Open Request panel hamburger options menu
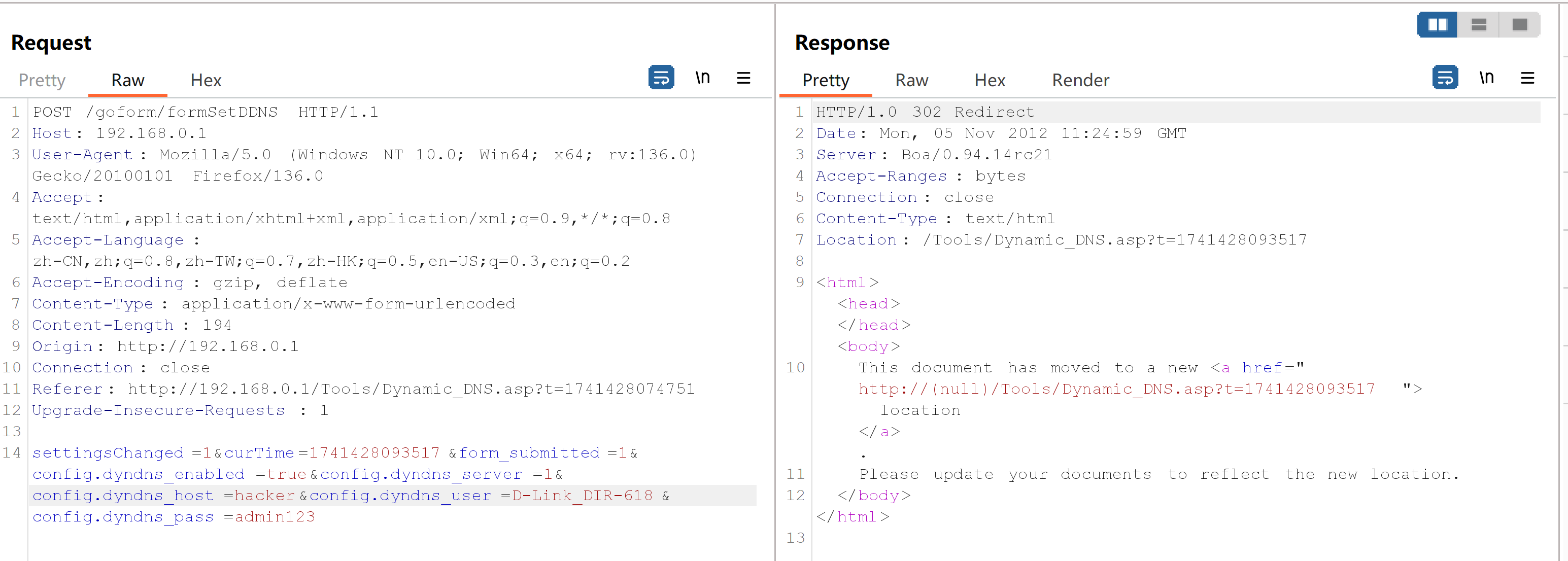1568x561 pixels. tap(743, 77)
